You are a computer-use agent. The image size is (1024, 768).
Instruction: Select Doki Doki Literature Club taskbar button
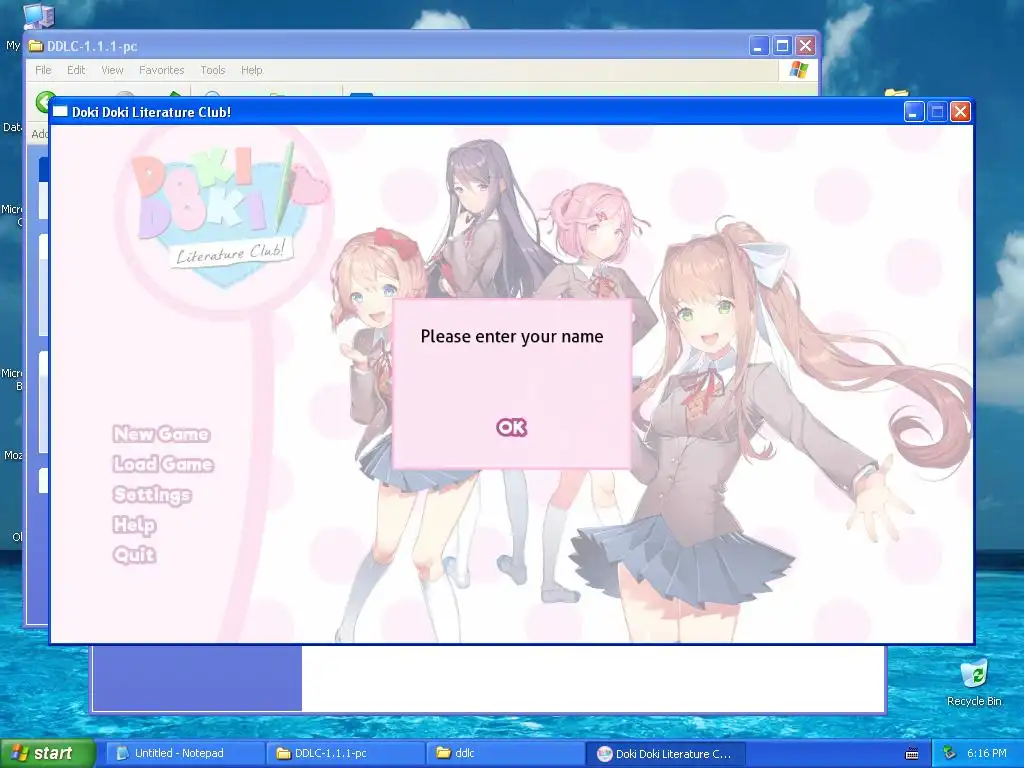[x=666, y=753]
